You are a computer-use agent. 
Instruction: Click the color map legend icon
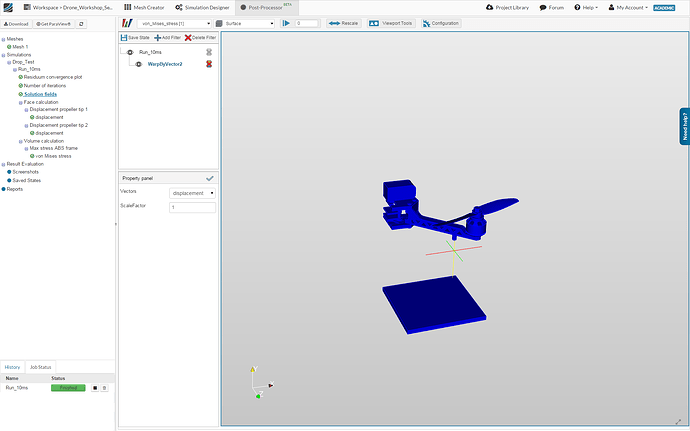point(127,22)
